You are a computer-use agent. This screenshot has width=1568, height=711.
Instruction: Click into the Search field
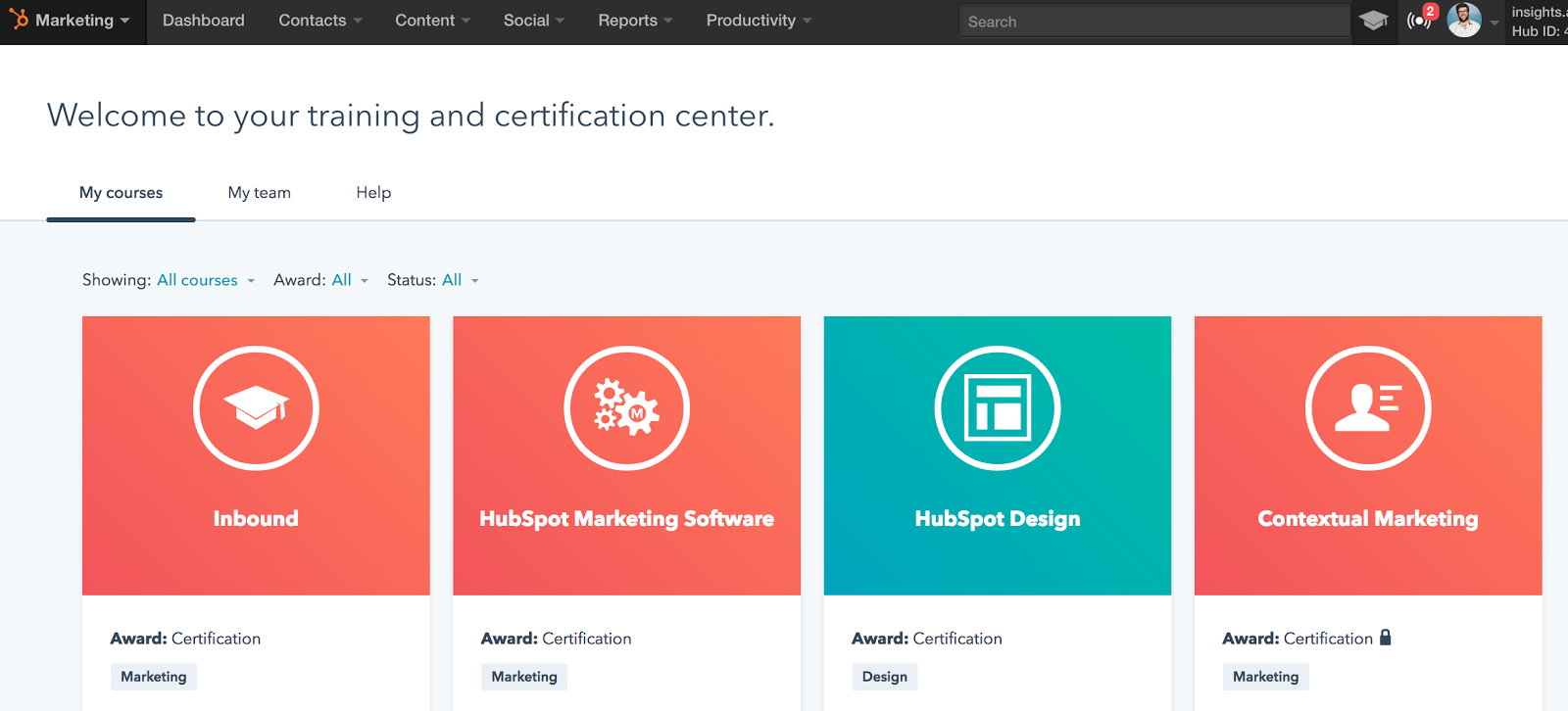1154,22
